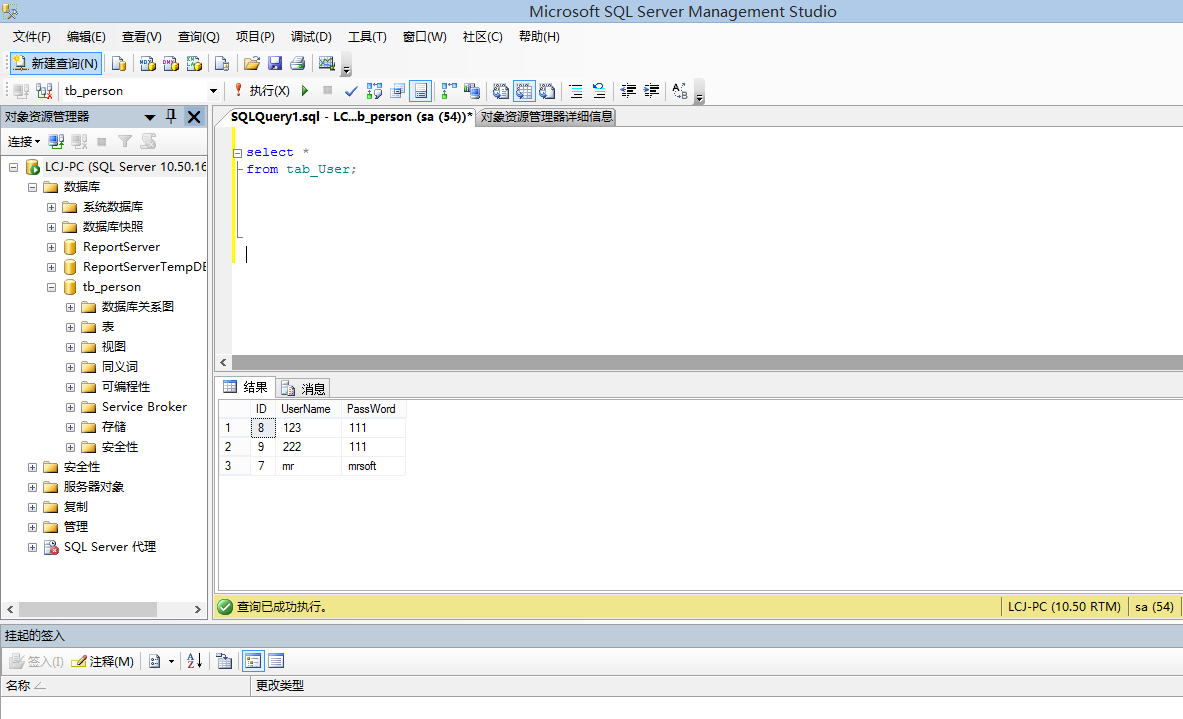Increase the indent of the query
Image resolution: width=1183 pixels, height=719 pixels.
[x=651, y=91]
